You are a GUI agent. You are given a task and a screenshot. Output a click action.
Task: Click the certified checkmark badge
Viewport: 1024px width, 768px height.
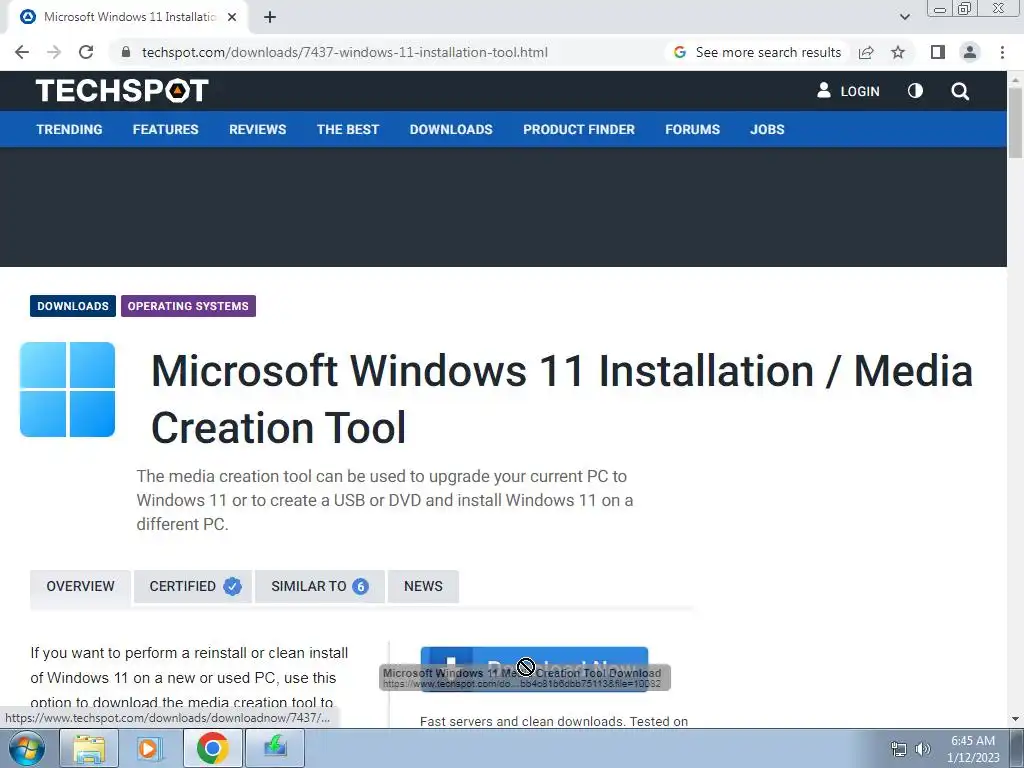[232, 586]
